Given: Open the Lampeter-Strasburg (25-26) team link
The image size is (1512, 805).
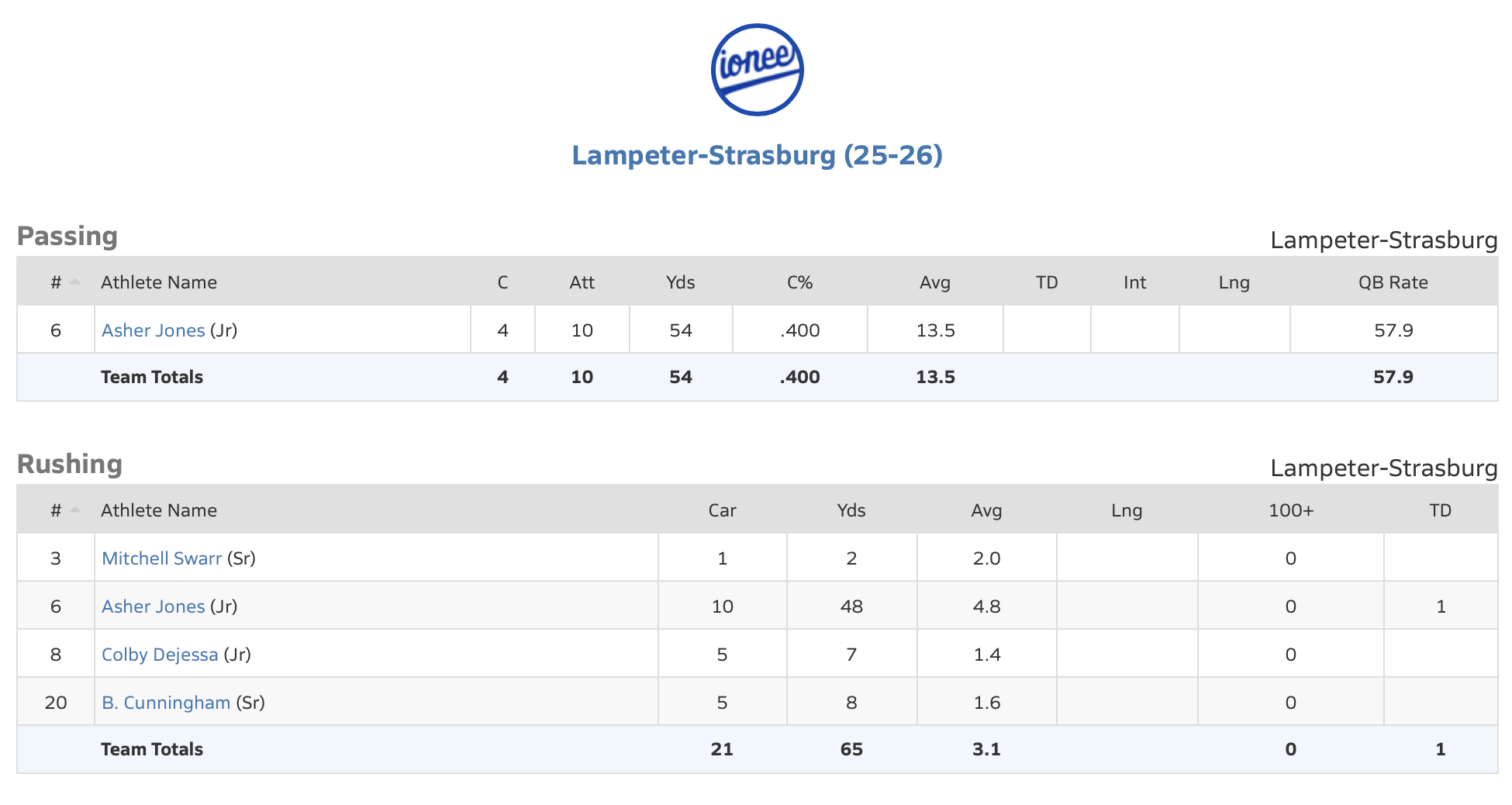Looking at the screenshot, I should click(x=757, y=155).
